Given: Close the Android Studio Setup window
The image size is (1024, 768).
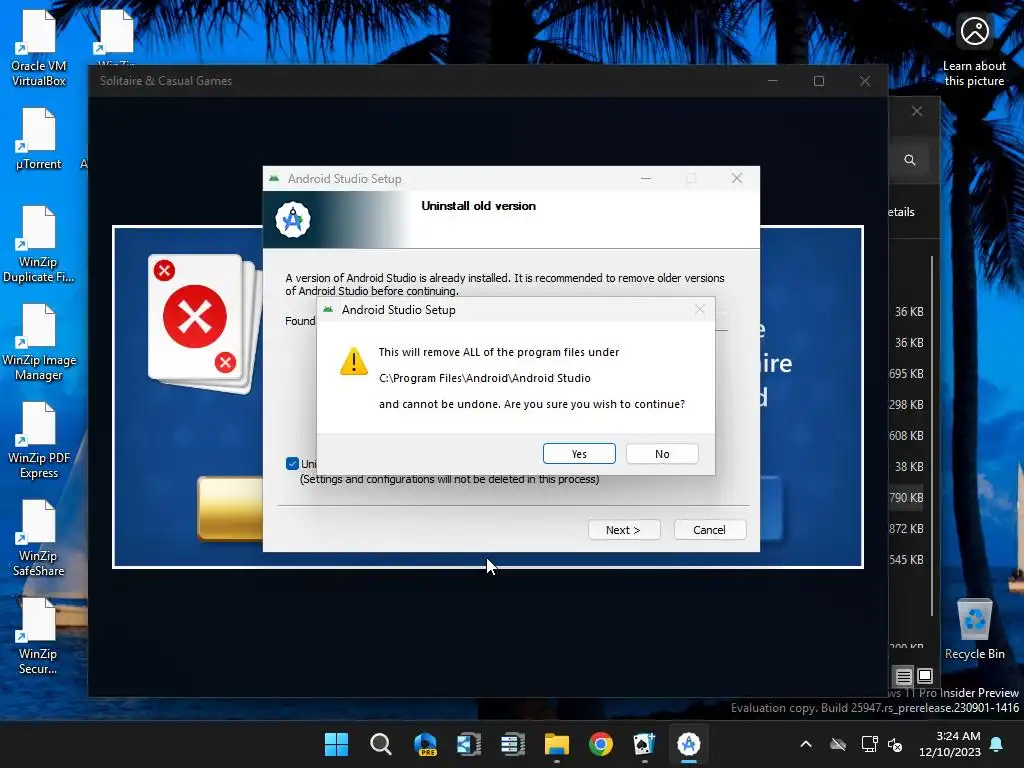Looking at the screenshot, I should tap(737, 178).
